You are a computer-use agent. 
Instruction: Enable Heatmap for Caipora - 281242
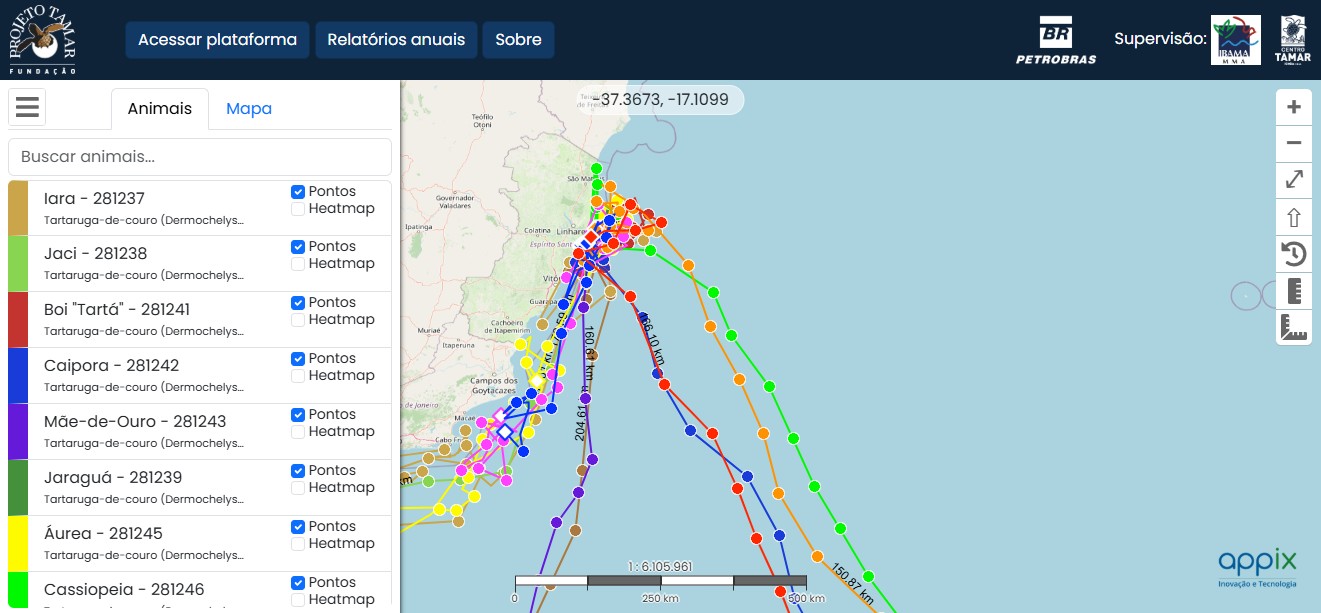tap(297, 377)
